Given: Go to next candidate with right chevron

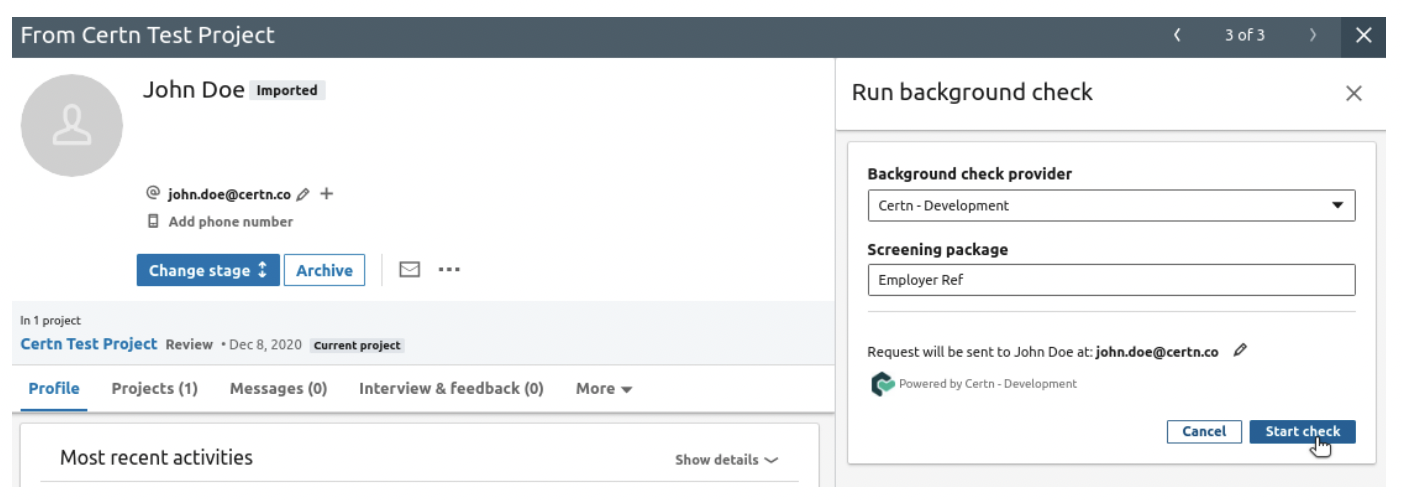Looking at the screenshot, I should click(x=1313, y=35).
